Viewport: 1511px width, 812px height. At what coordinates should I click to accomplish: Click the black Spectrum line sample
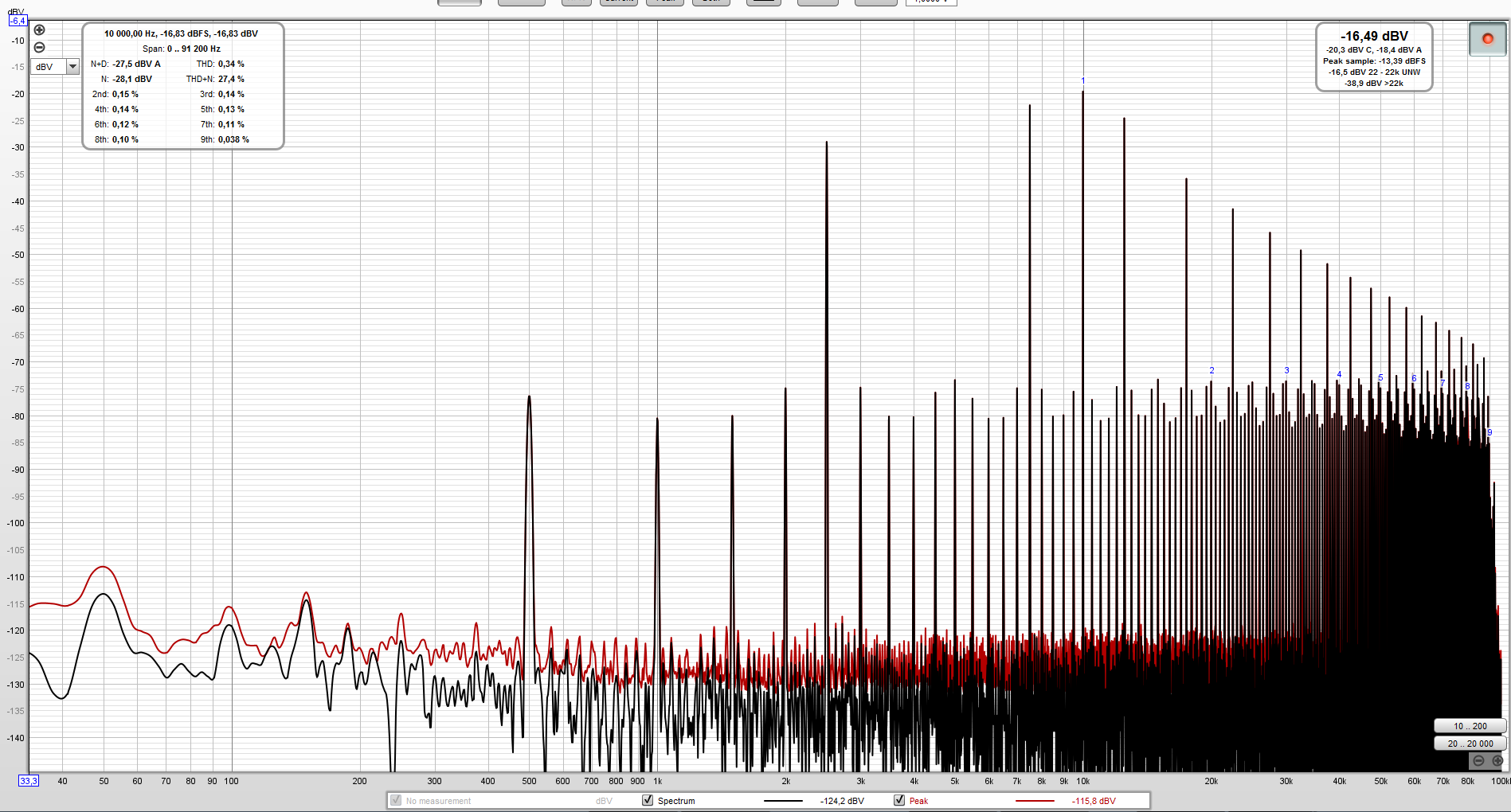pos(783,801)
